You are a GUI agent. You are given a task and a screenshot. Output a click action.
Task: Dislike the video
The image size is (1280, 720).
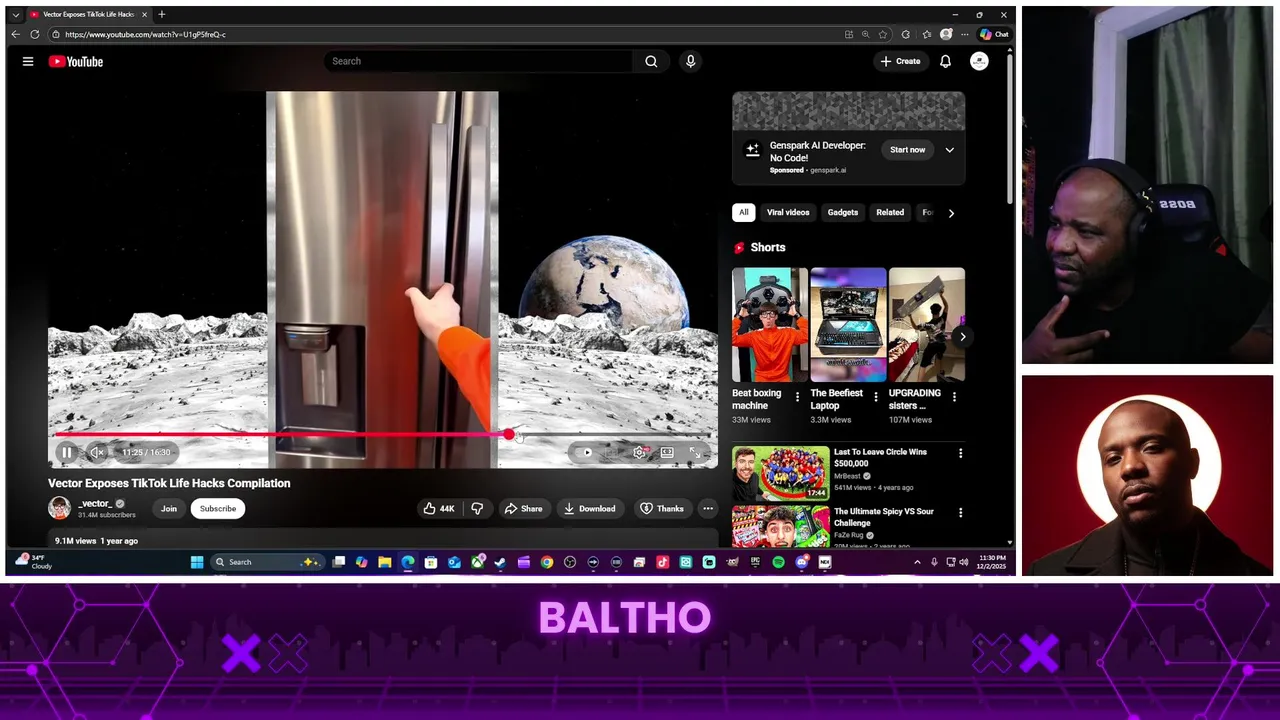pos(477,508)
